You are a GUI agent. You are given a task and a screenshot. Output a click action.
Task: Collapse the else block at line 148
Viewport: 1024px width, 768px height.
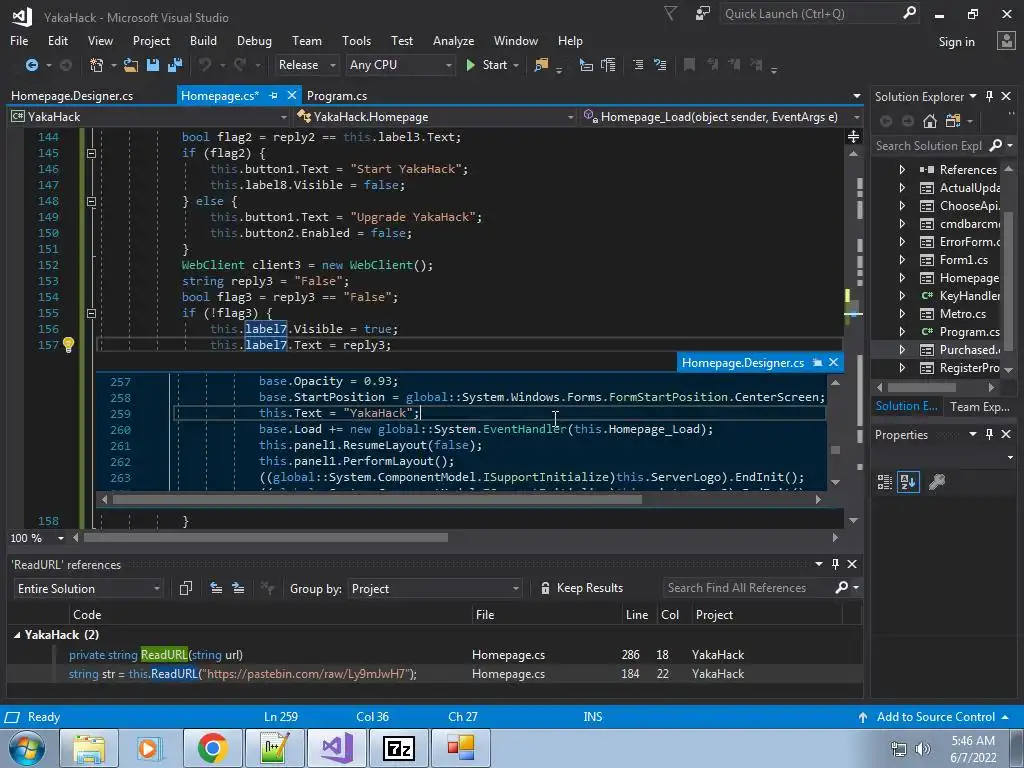[91, 201]
